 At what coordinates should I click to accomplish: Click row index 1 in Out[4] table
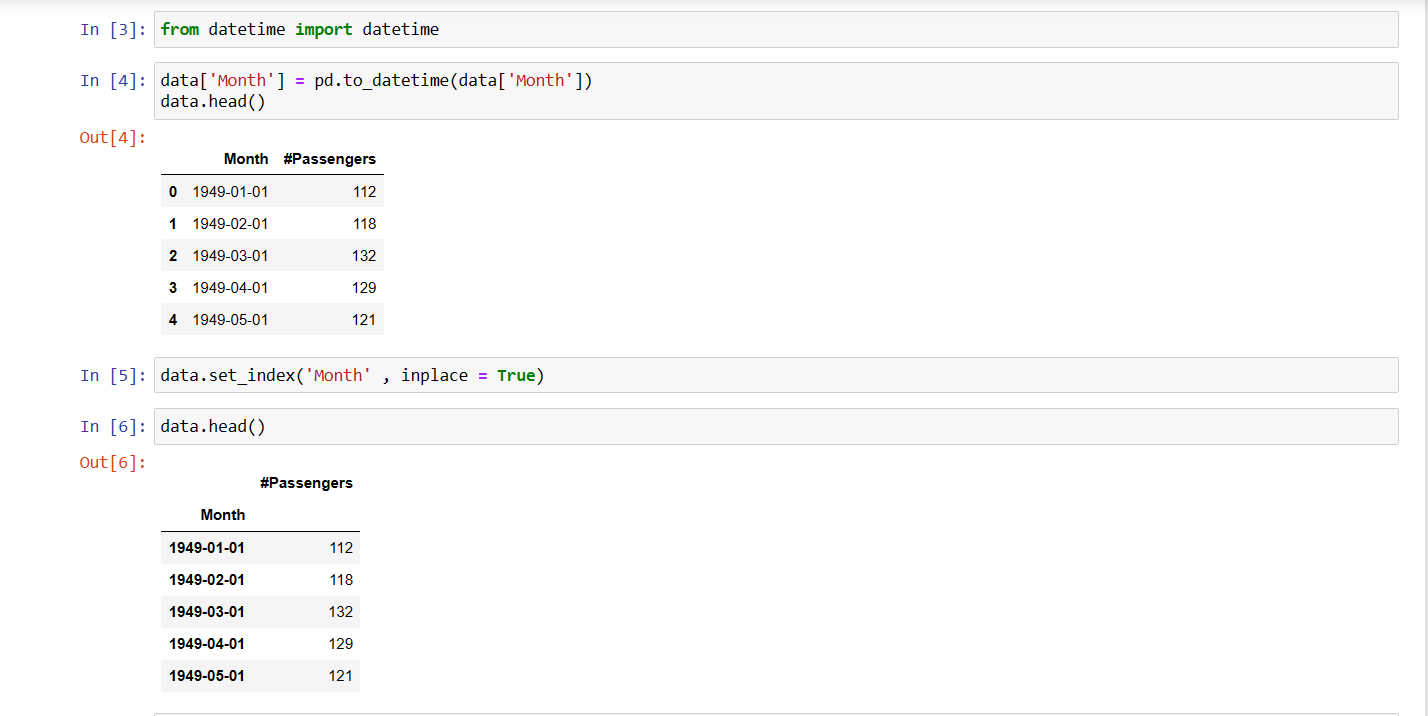173,224
